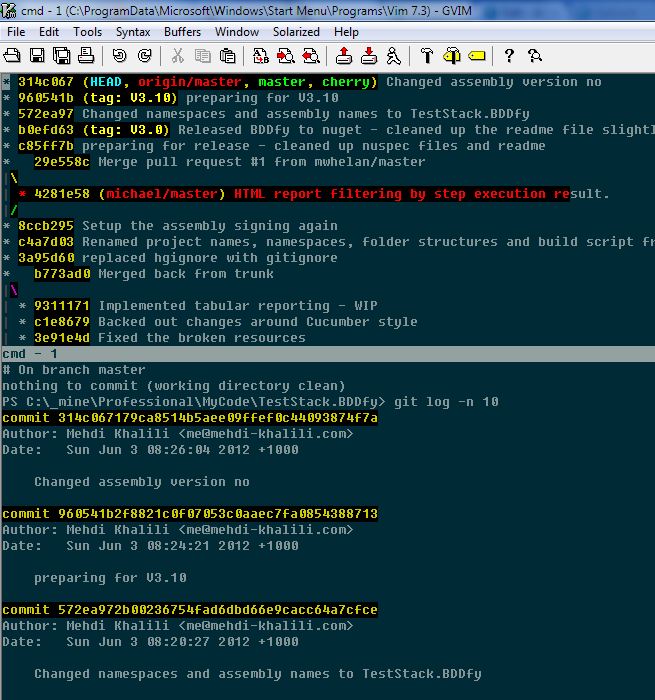Screen dimensions: 655x700
Task: Click the Redo toolbar icon
Action: tap(144, 56)
